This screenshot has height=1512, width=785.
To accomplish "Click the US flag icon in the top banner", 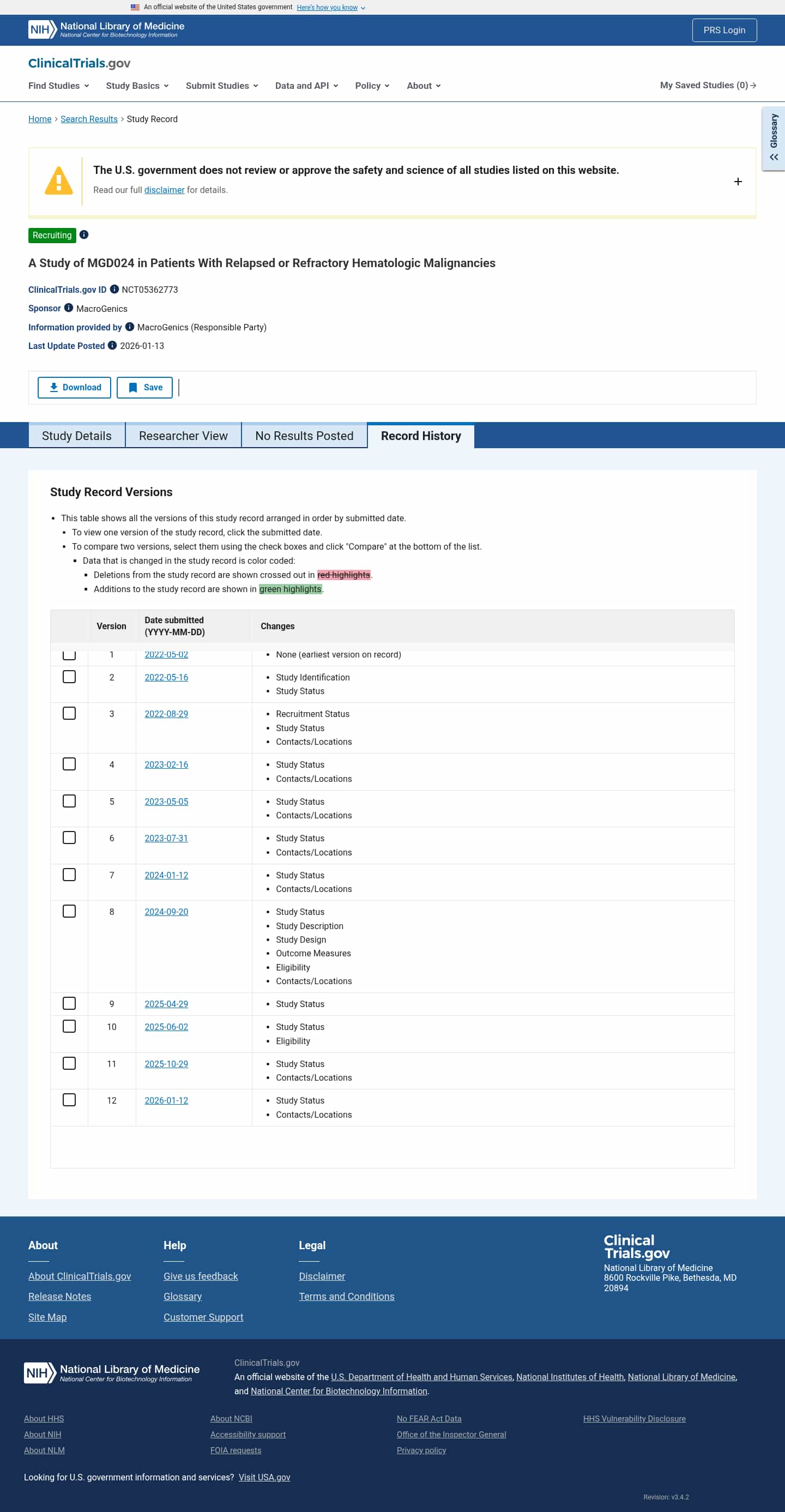I will click(135, 7).
